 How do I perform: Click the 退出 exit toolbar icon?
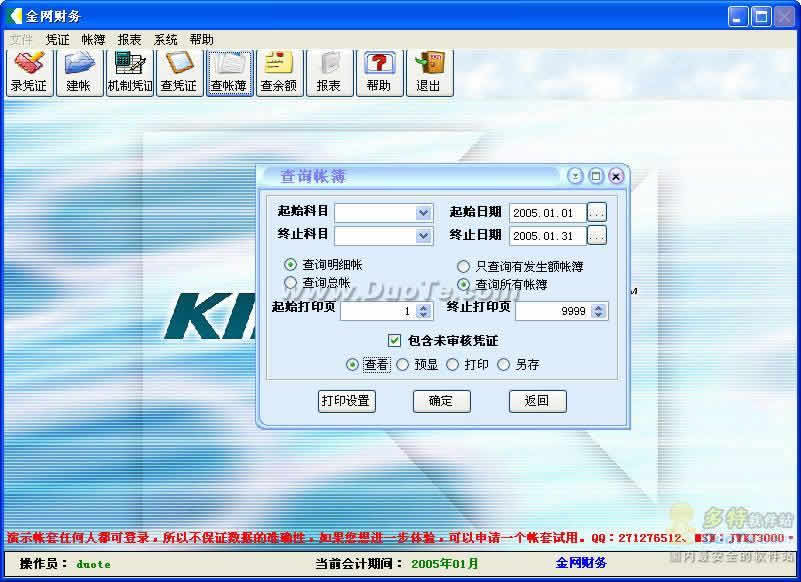(429, 73)
